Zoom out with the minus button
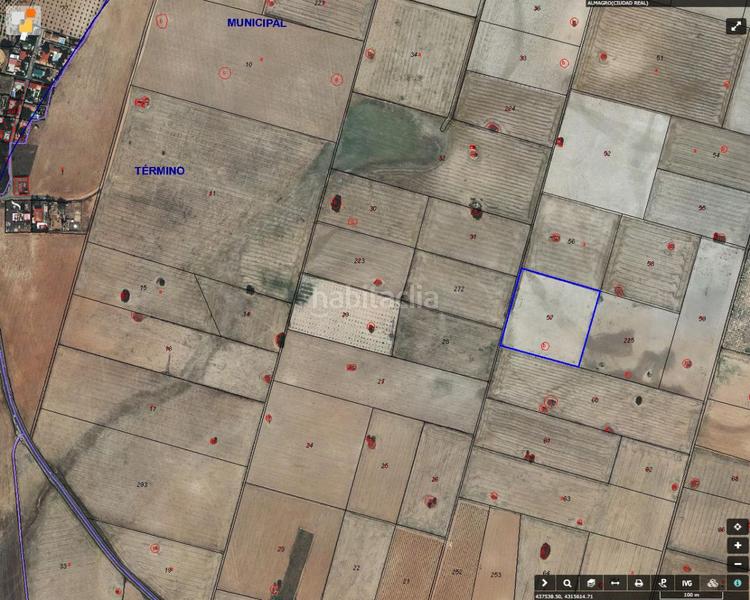 pos(737,563)
